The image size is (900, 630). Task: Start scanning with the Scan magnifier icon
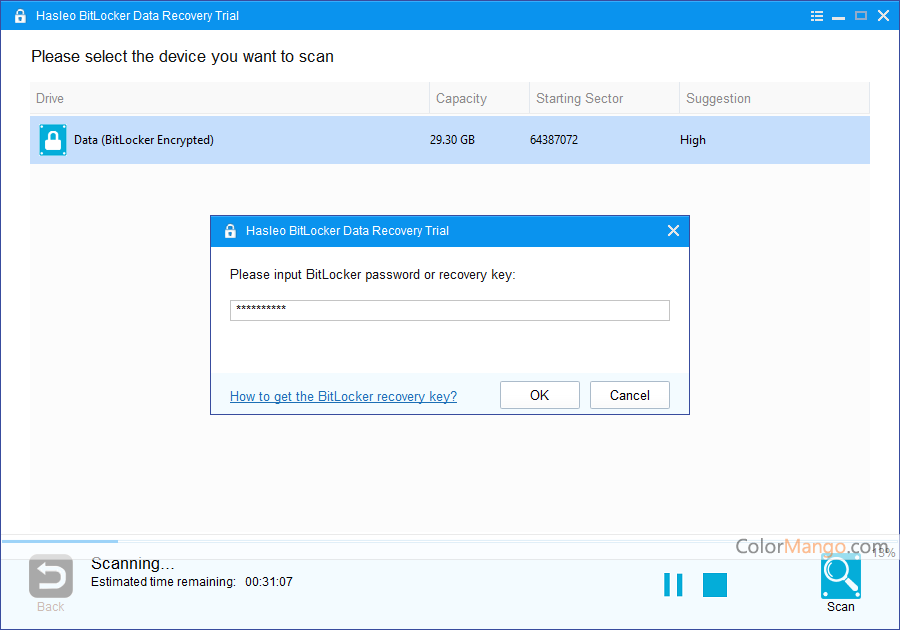click(x=841, y=578)
